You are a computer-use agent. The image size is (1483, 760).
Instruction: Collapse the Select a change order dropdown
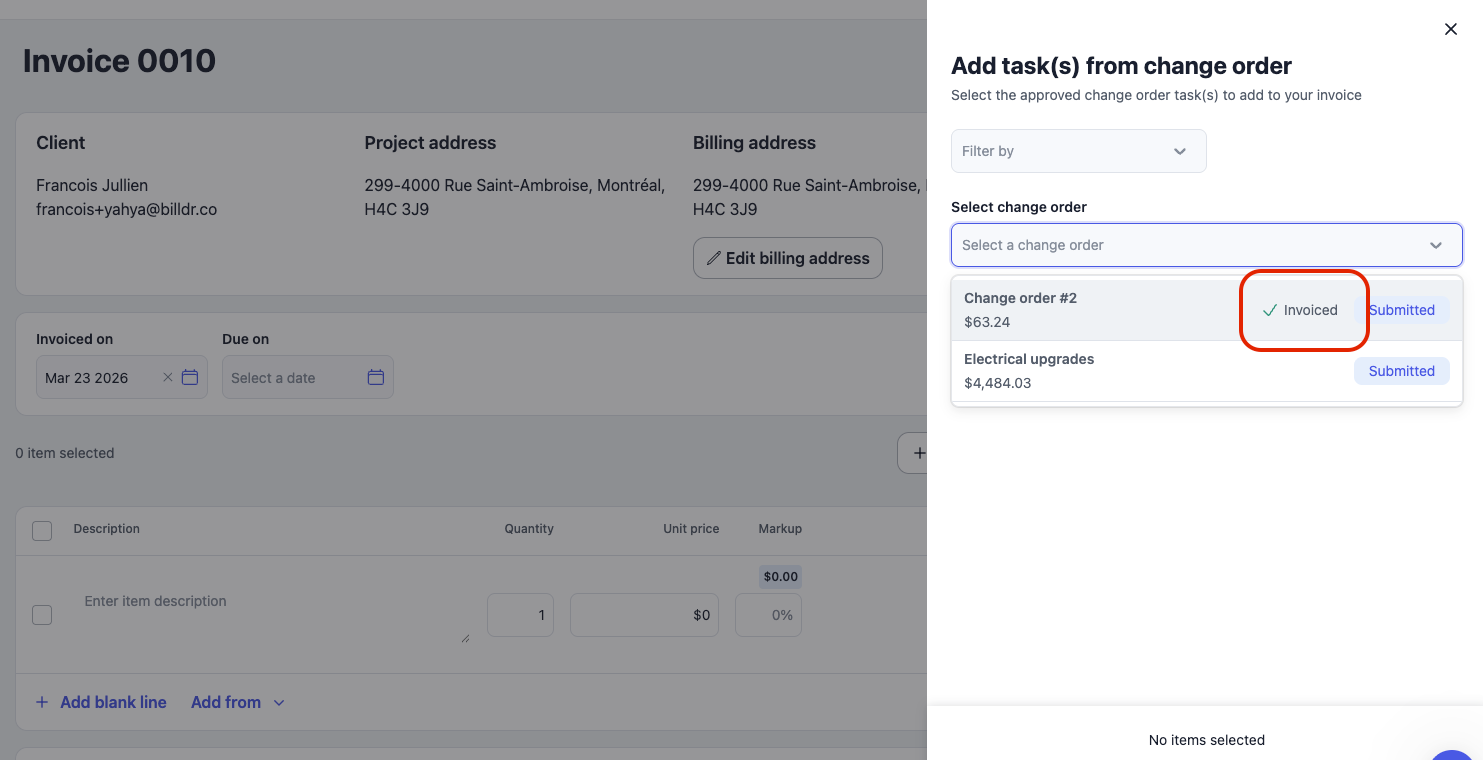coord(1435,245)
